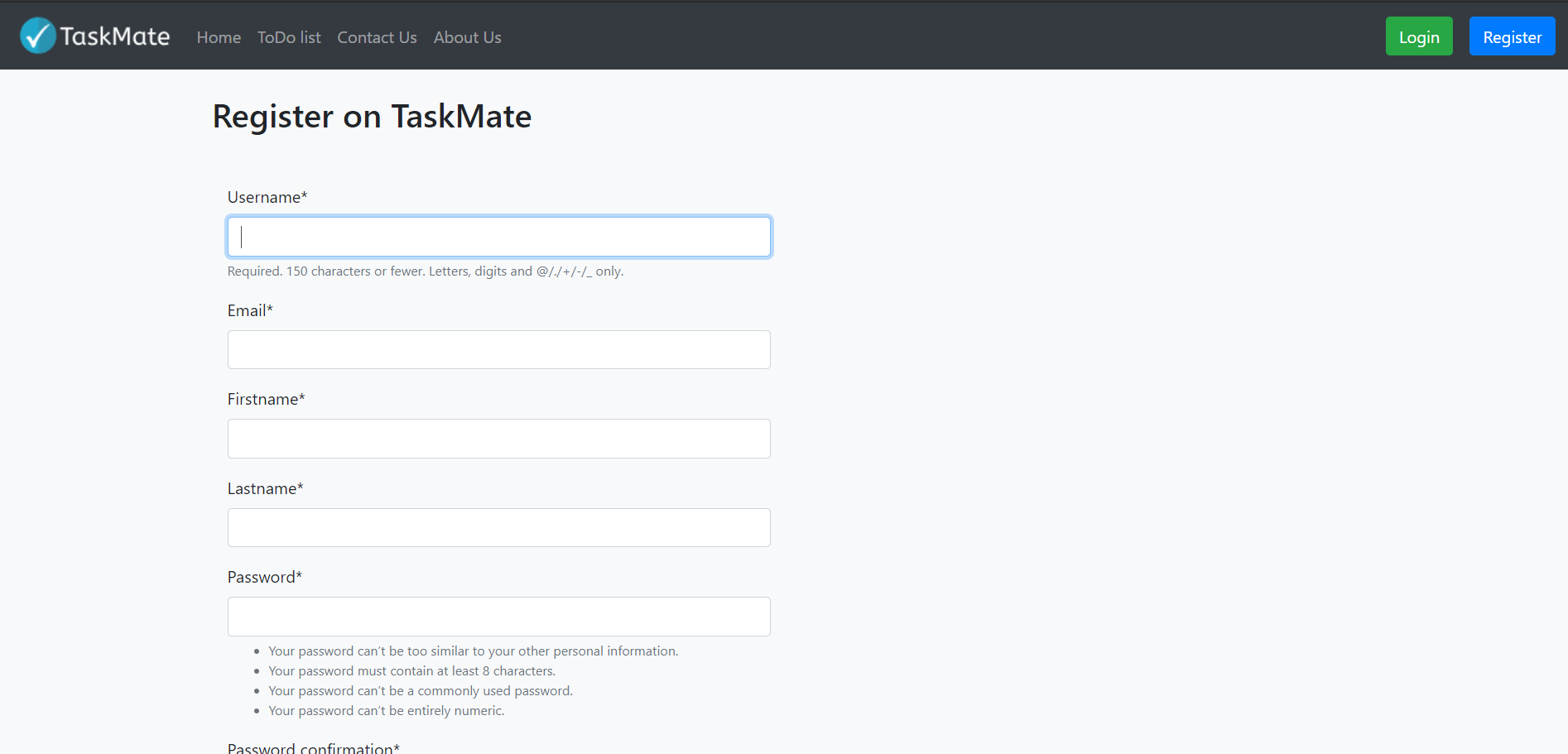
Task: Open the About Us page
Action: click(467, 37)
